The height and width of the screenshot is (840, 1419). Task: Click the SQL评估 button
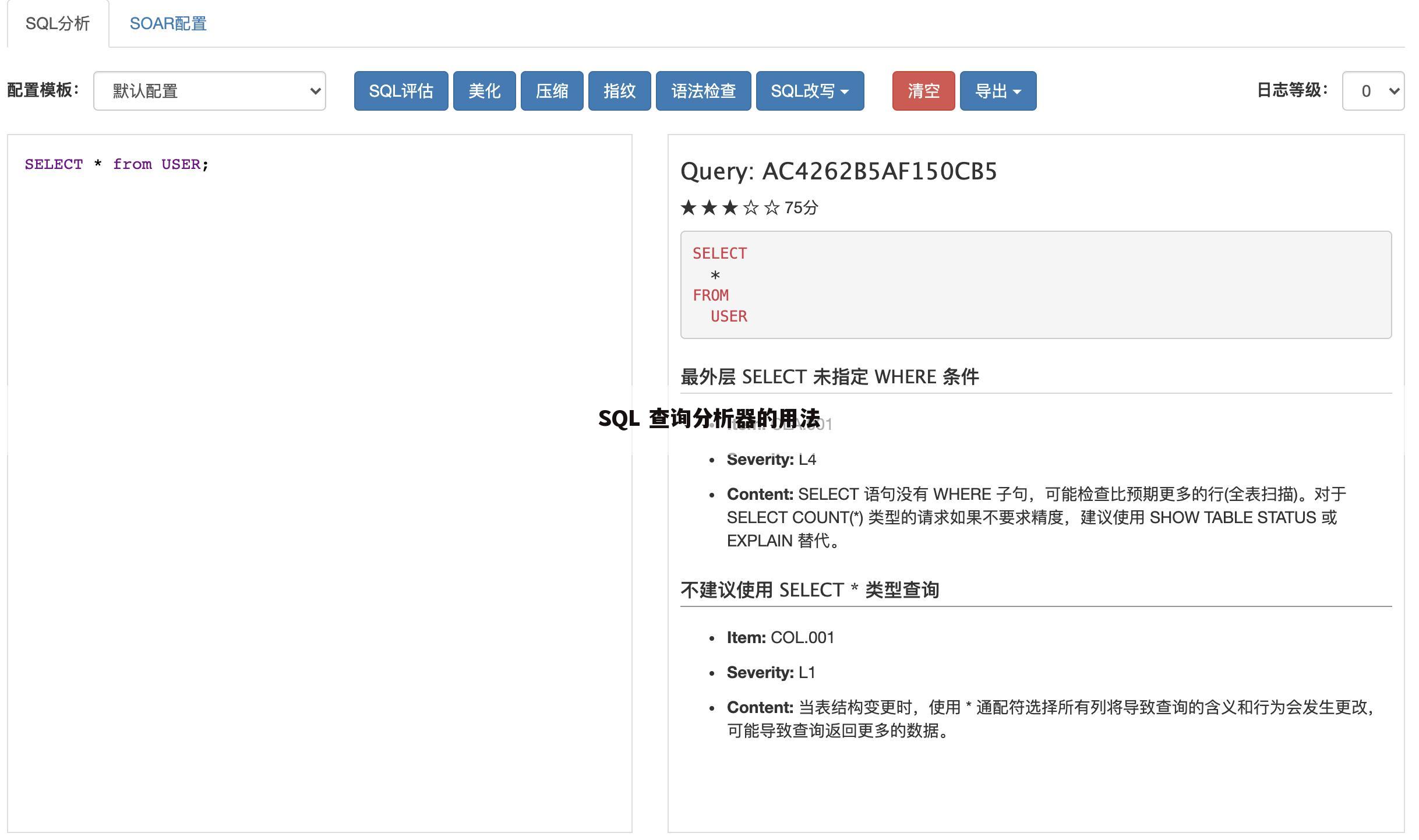click(x=401, y=91)
